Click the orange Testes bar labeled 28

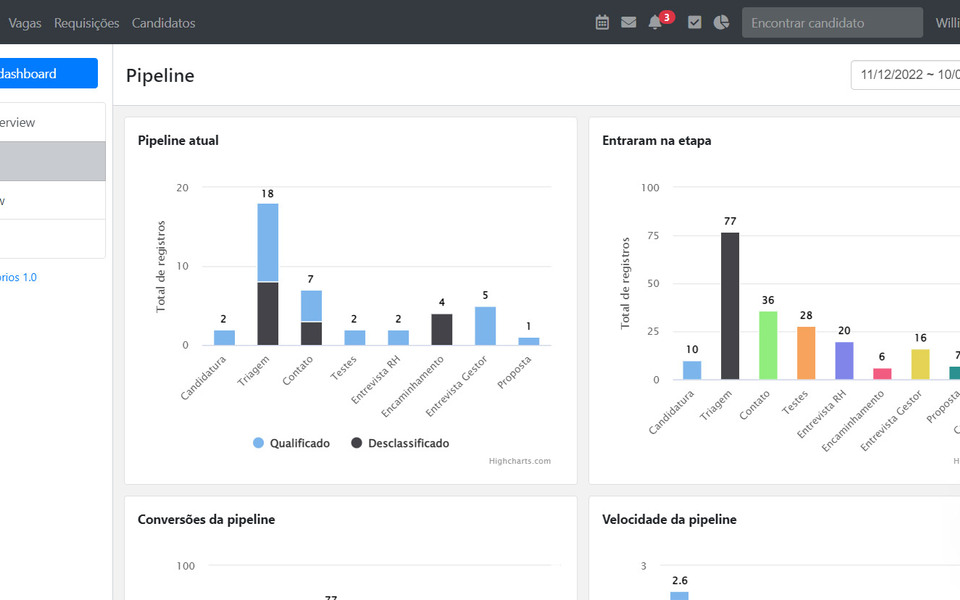tap(806, 353)
